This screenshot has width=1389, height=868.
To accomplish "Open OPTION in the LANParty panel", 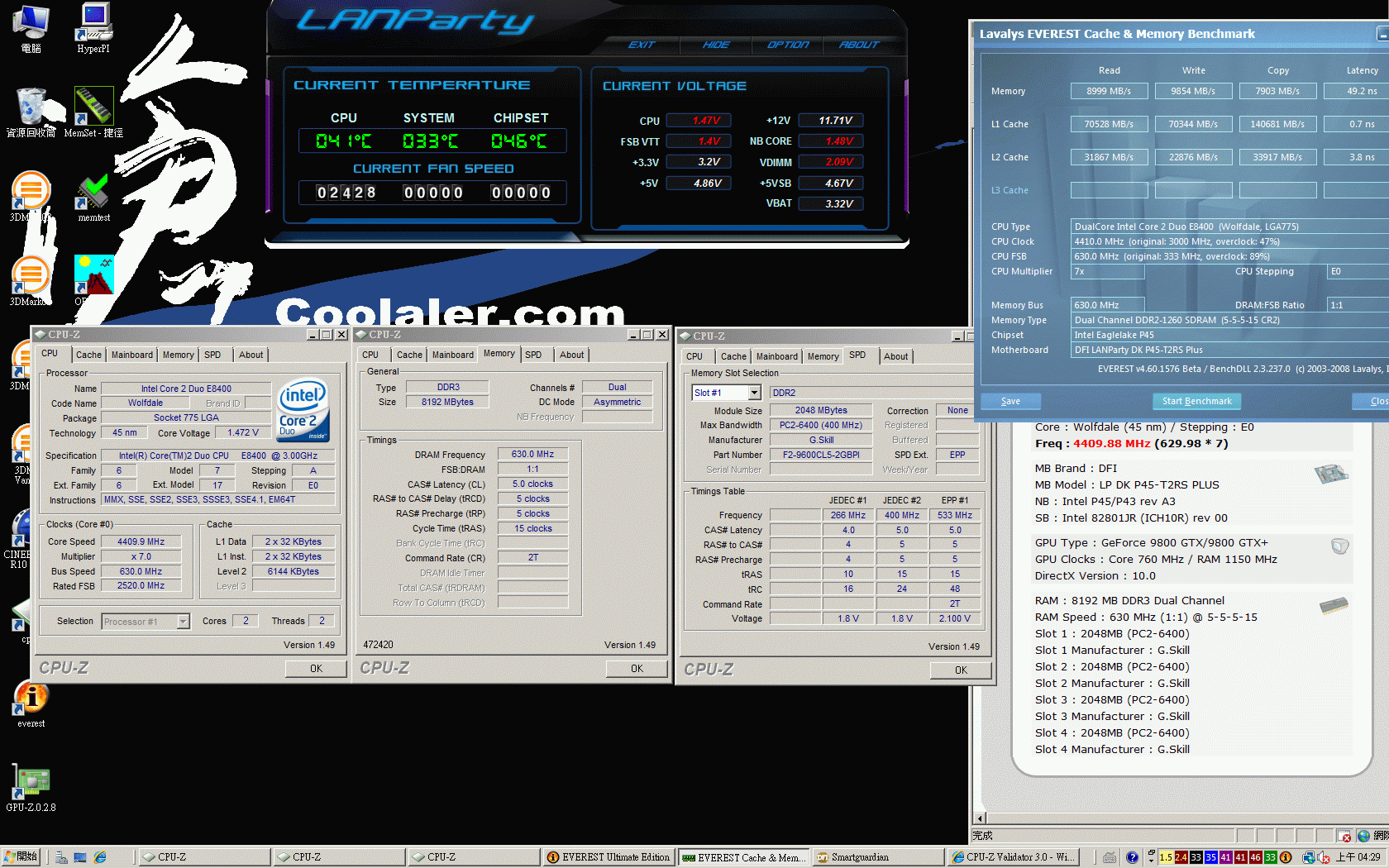I will coord(788,45).
